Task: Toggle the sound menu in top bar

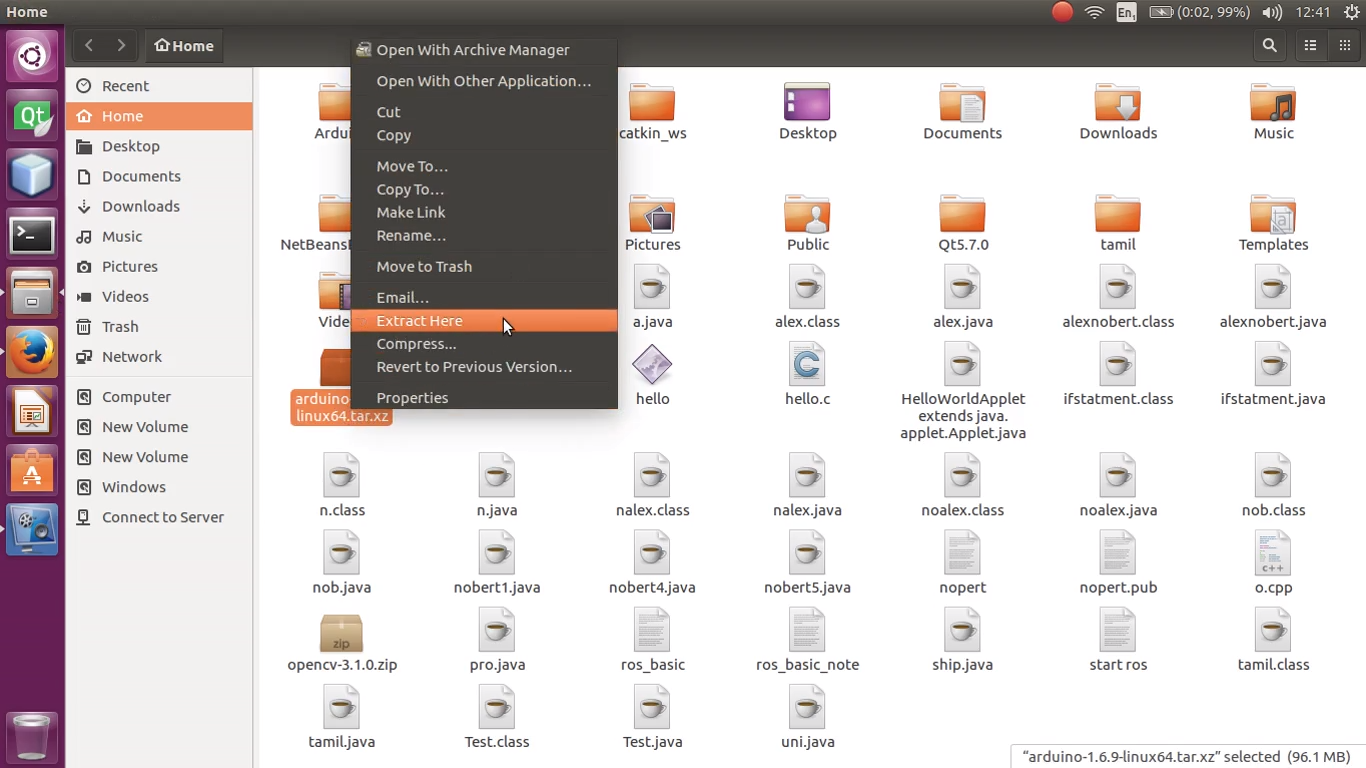Action: point(1271,12)
